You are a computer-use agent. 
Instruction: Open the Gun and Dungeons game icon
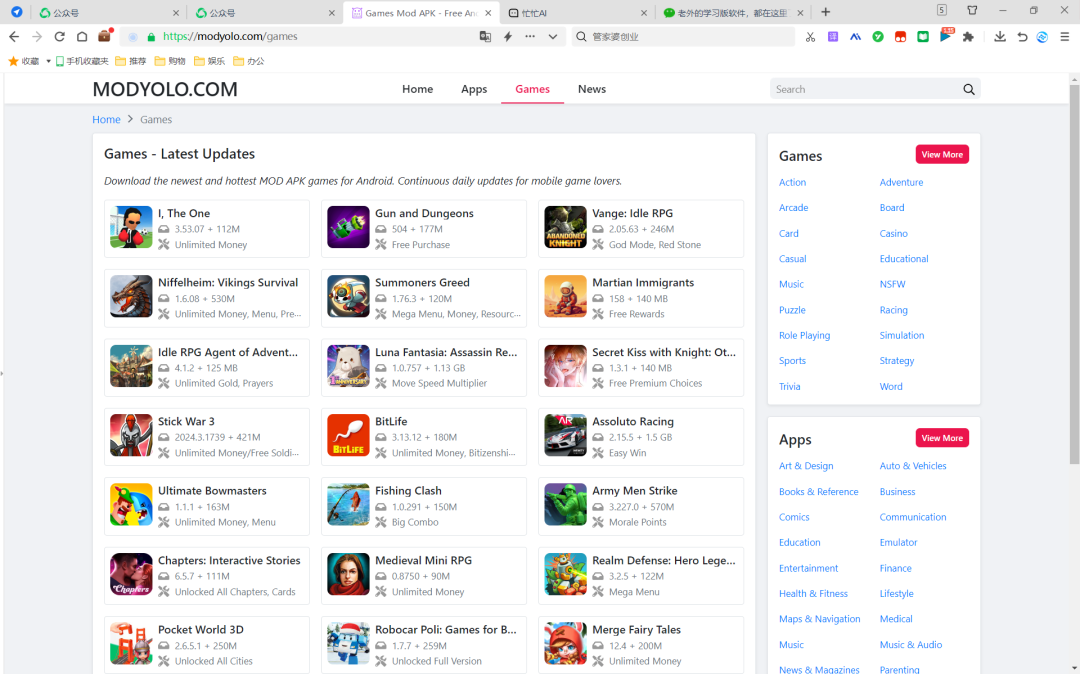[348, 227]
